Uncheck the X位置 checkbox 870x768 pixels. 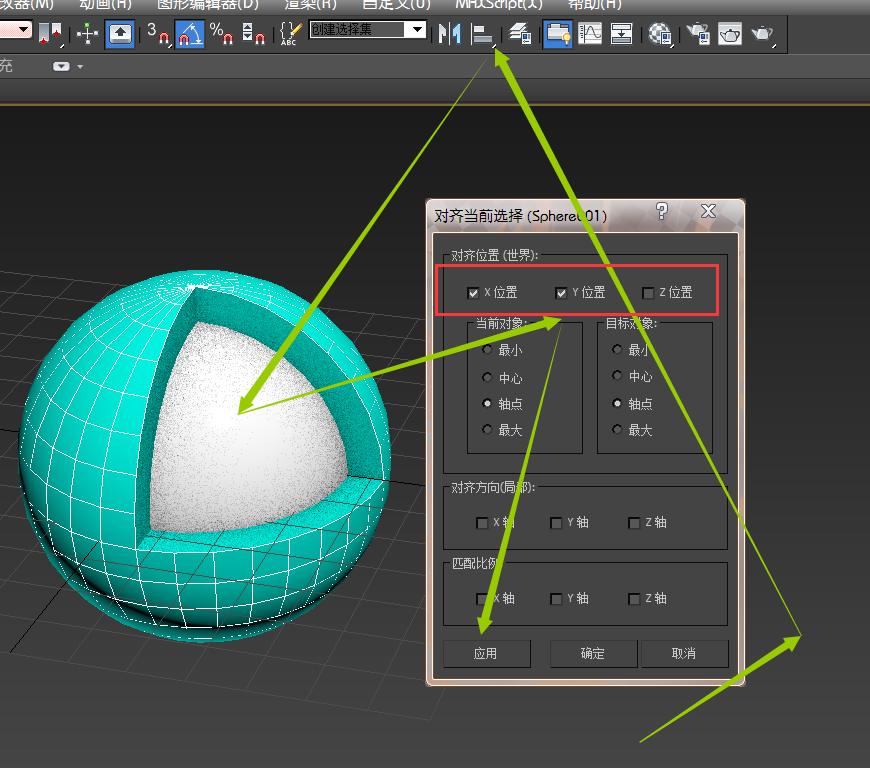click(x=473, y=293)
